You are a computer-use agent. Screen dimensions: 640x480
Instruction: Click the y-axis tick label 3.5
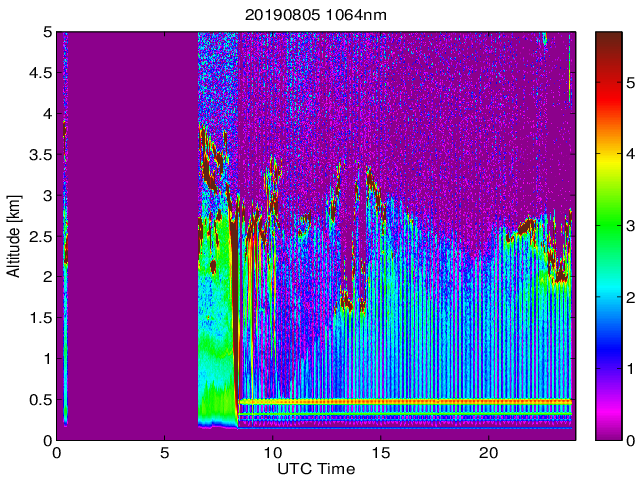tap(39, 155)
